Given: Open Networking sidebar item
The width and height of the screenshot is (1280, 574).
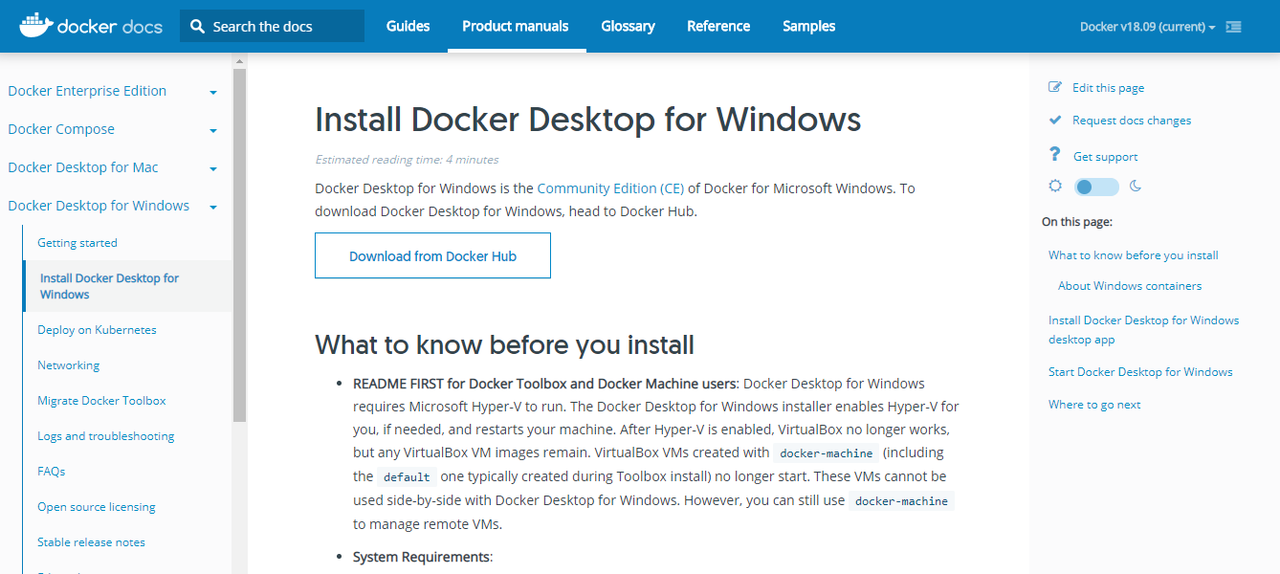Looking at the screenshot, I should (x=68, y=366).
